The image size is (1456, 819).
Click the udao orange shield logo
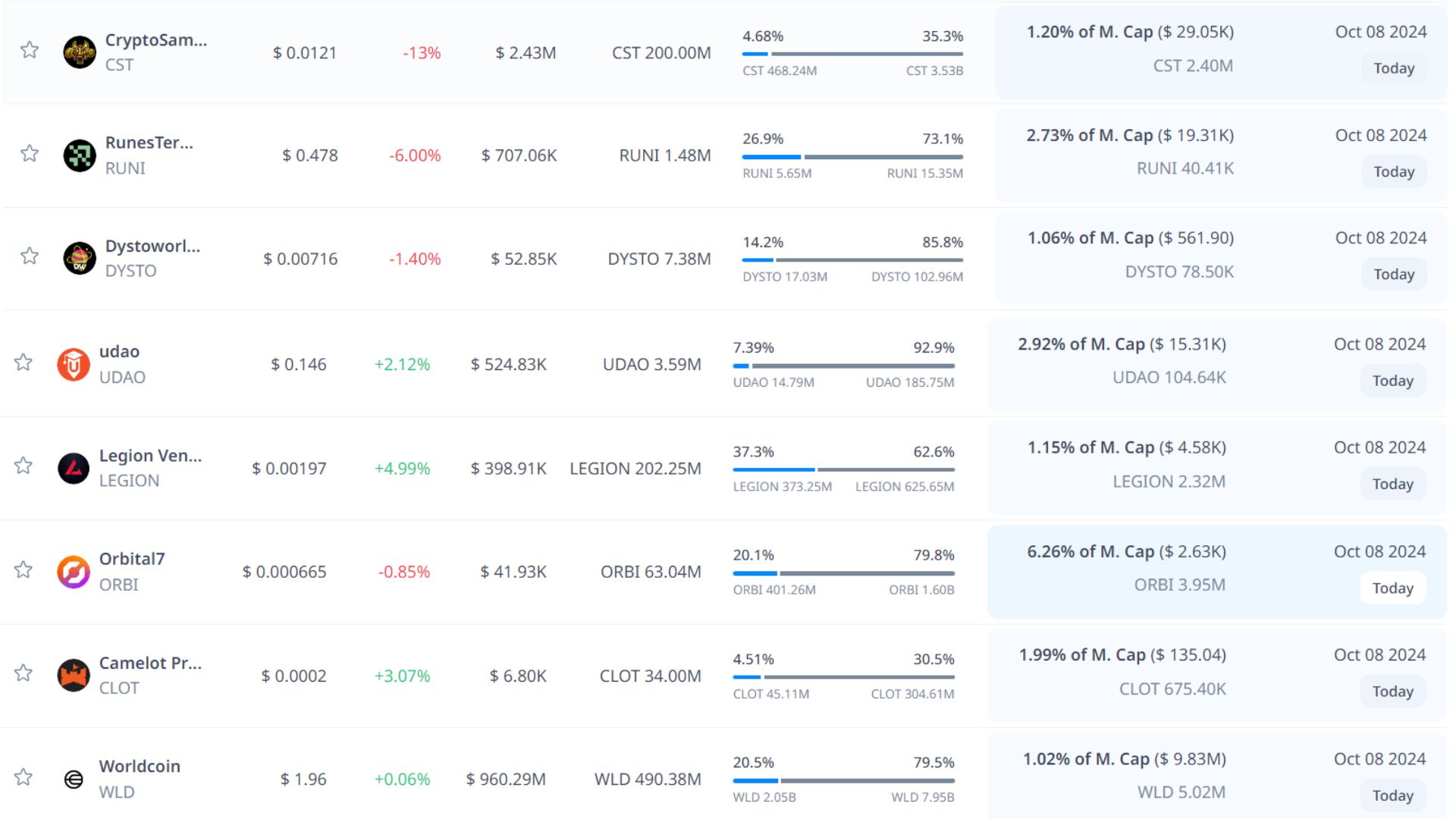(74, 365)
